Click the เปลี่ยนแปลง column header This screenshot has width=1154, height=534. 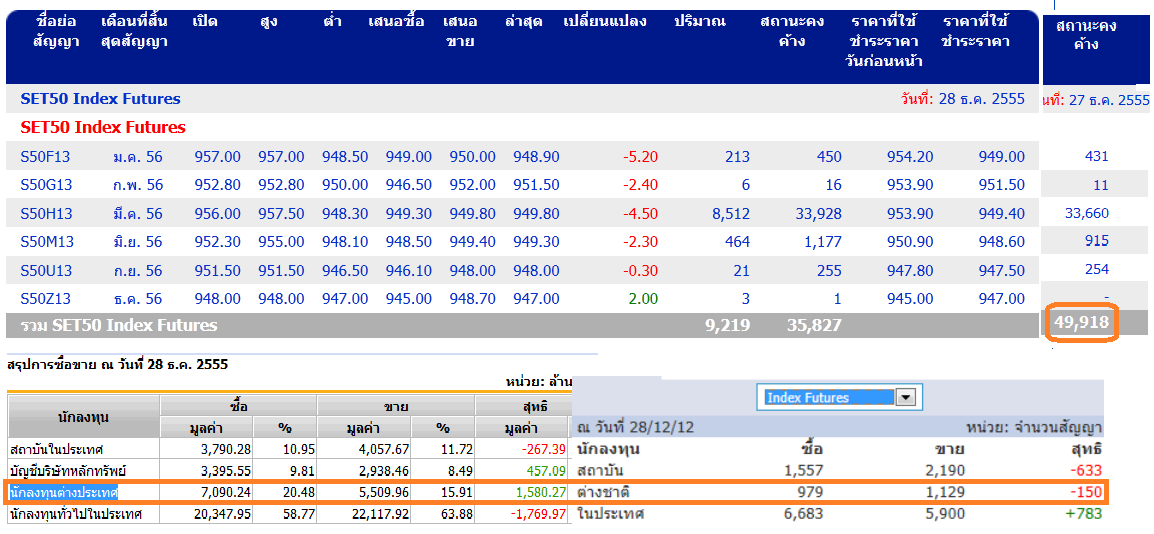point(605,21)
